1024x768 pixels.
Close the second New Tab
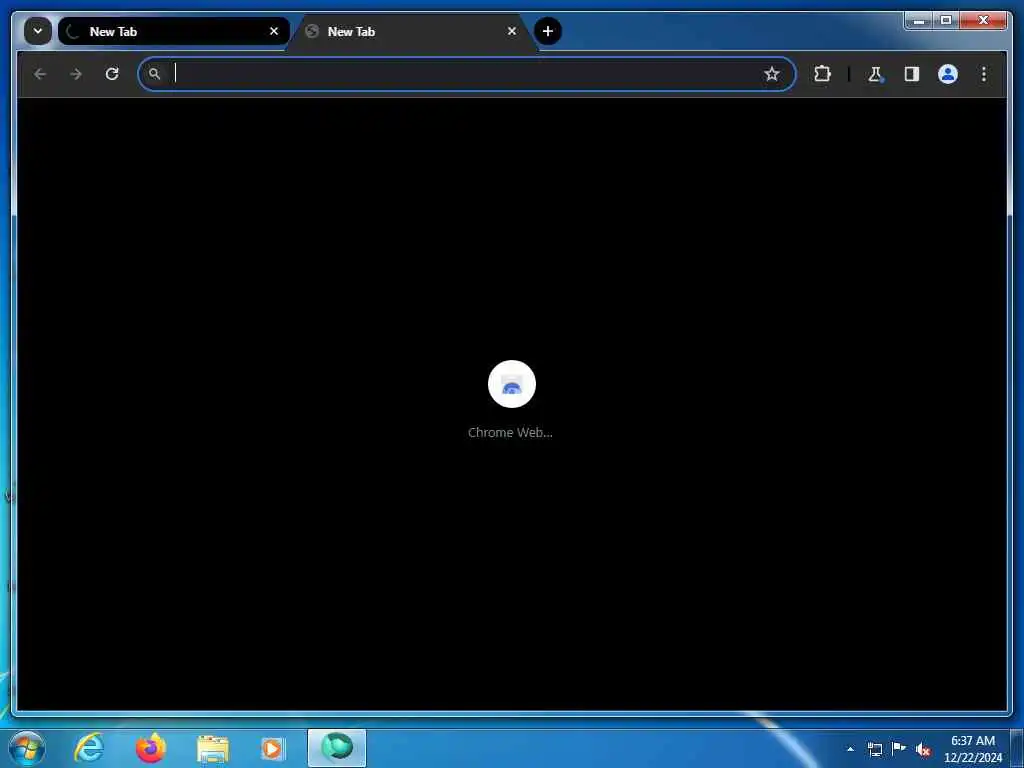pyautogui.click(x=512, y=31)
